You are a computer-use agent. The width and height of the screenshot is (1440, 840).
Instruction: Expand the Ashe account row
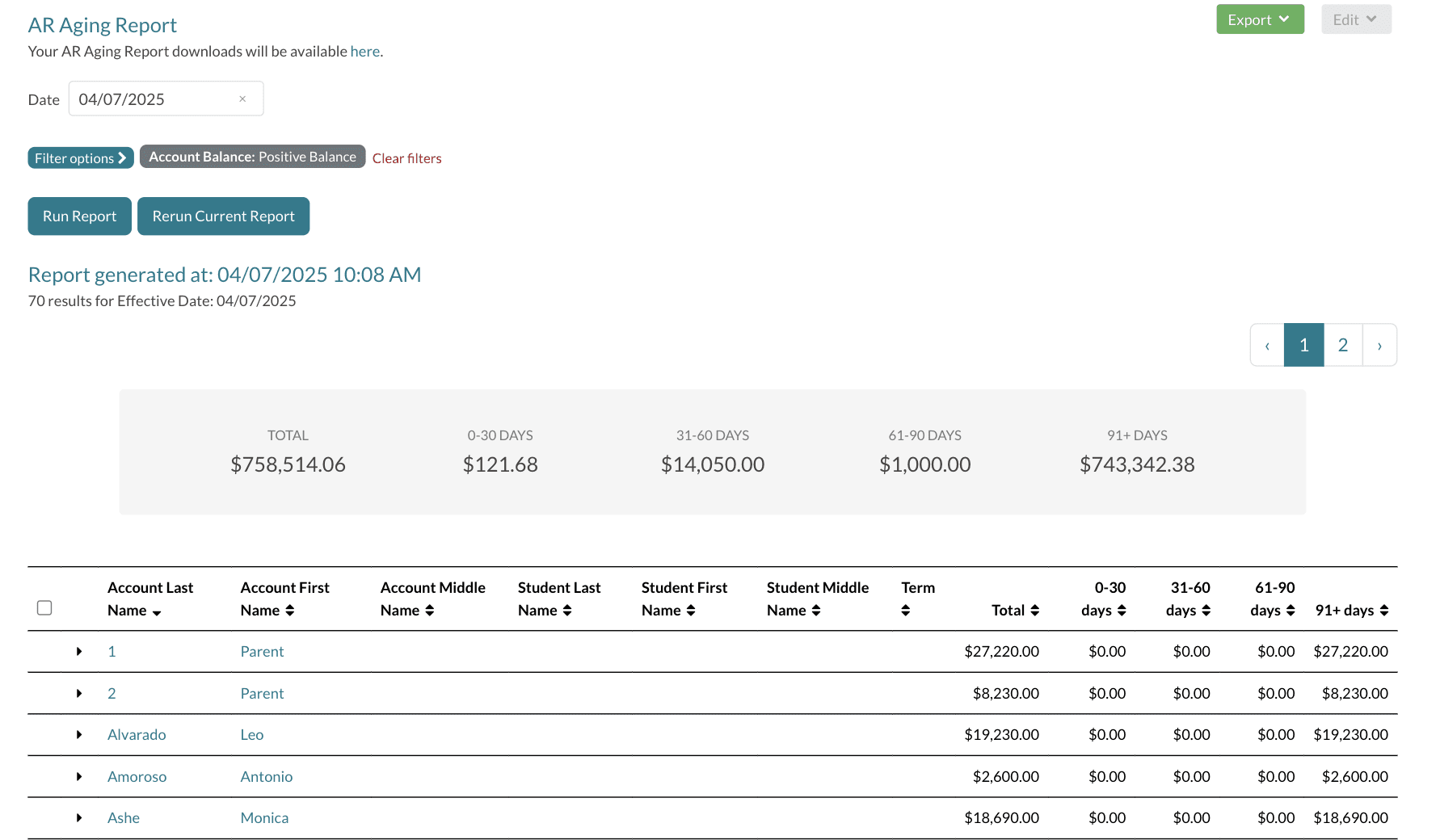[x=79, y=818]
